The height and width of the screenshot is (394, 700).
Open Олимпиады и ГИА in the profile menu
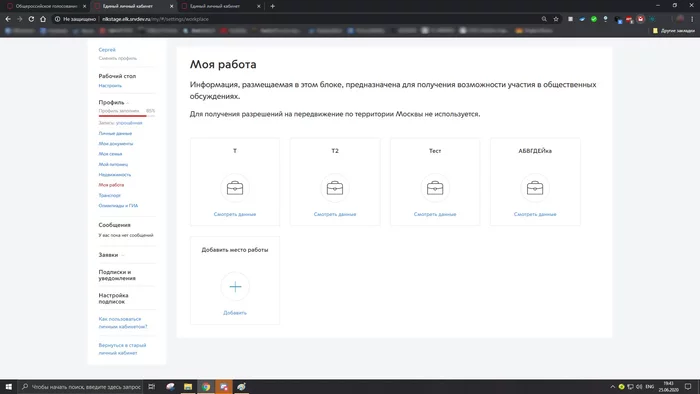[118, 206]
